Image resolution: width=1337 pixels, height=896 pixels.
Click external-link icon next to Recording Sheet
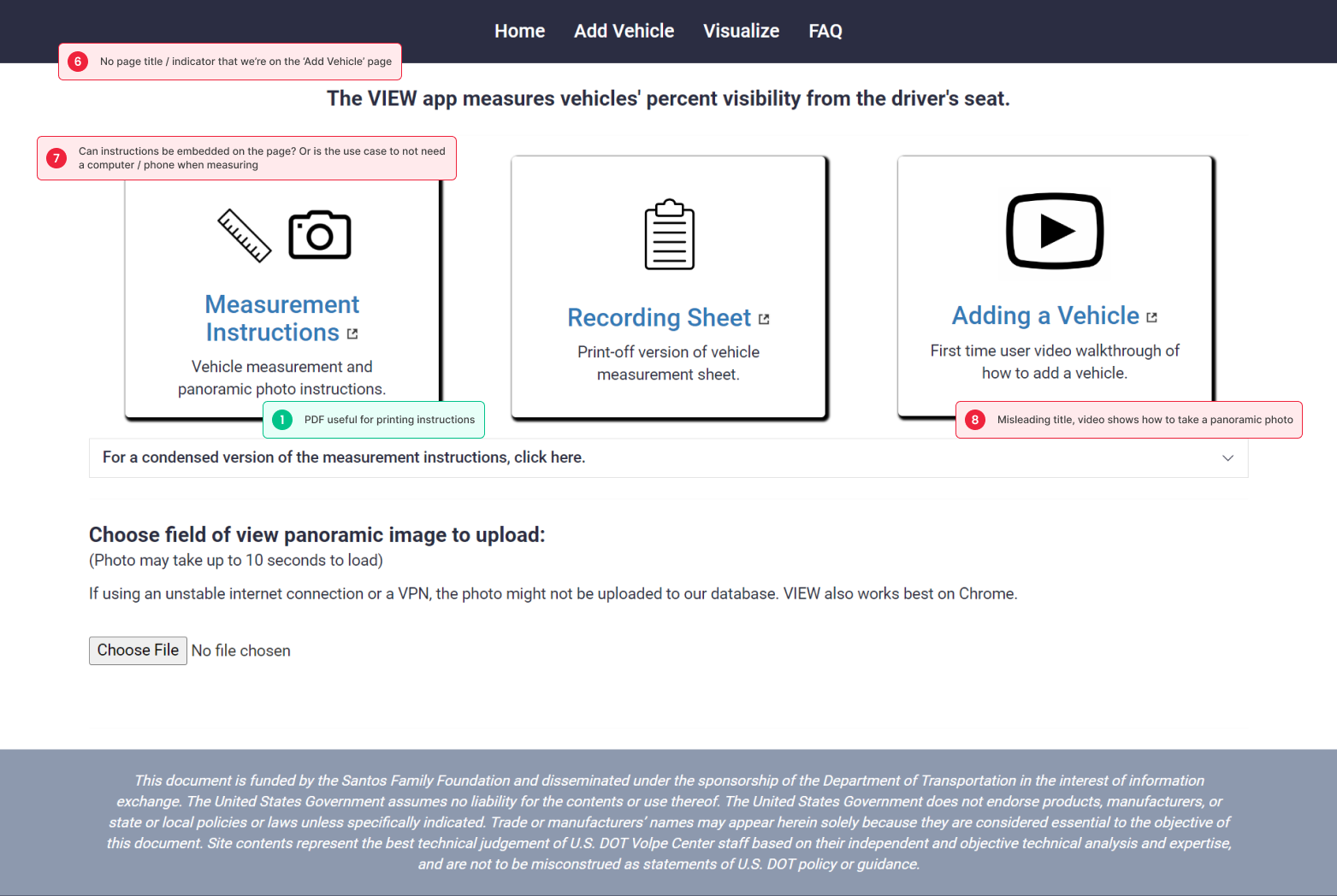(764, 319)
